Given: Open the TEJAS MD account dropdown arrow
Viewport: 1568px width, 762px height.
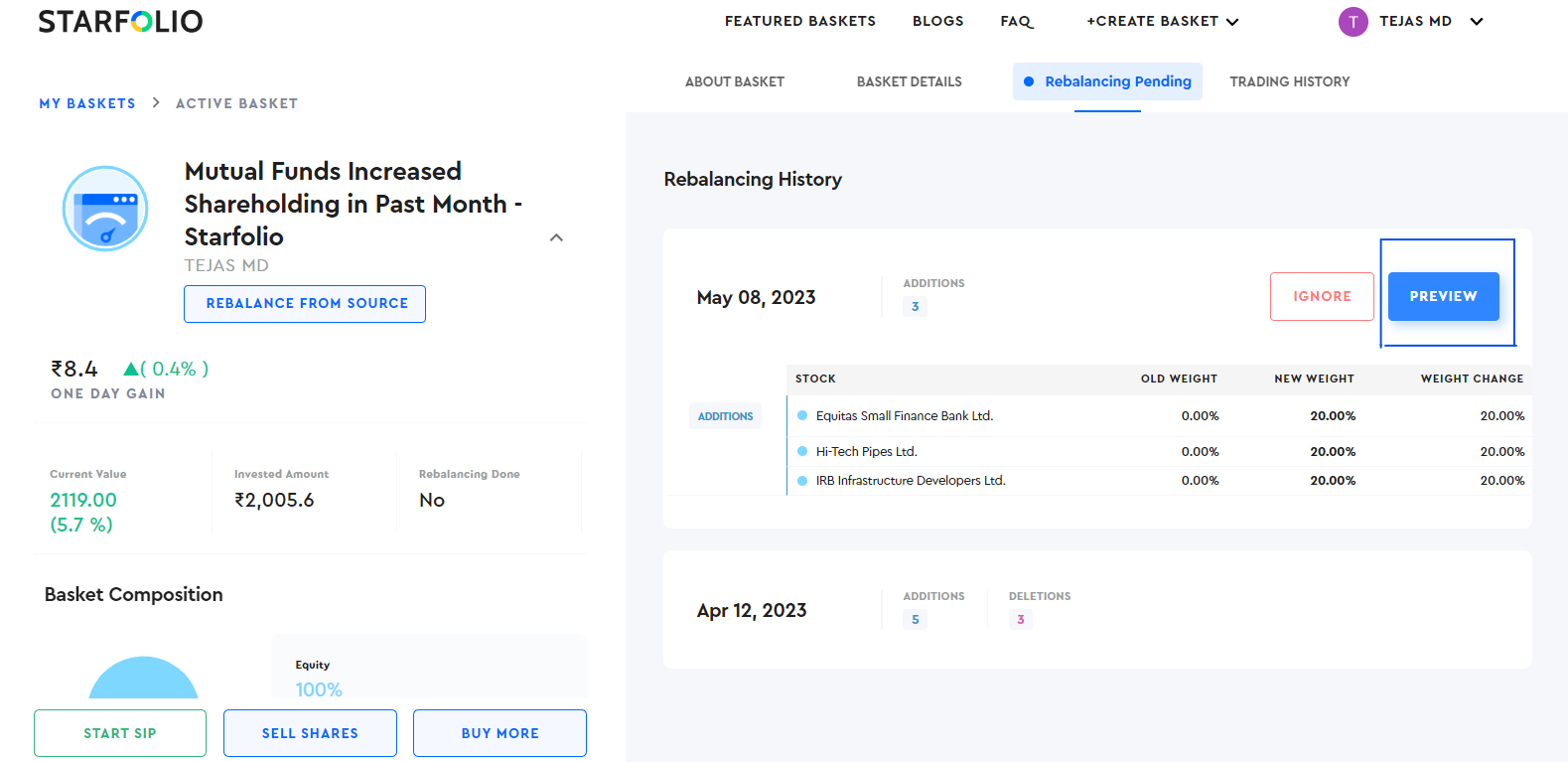Looking at the screenshot, I should (x=1476, y=22).
